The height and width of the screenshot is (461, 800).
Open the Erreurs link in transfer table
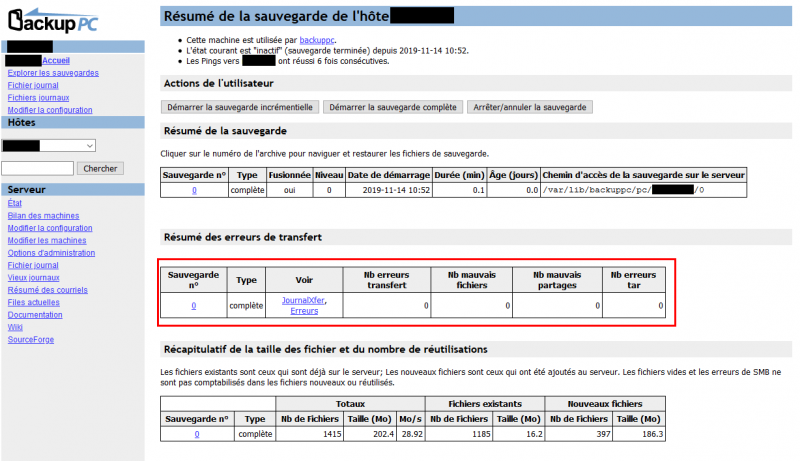303,311
